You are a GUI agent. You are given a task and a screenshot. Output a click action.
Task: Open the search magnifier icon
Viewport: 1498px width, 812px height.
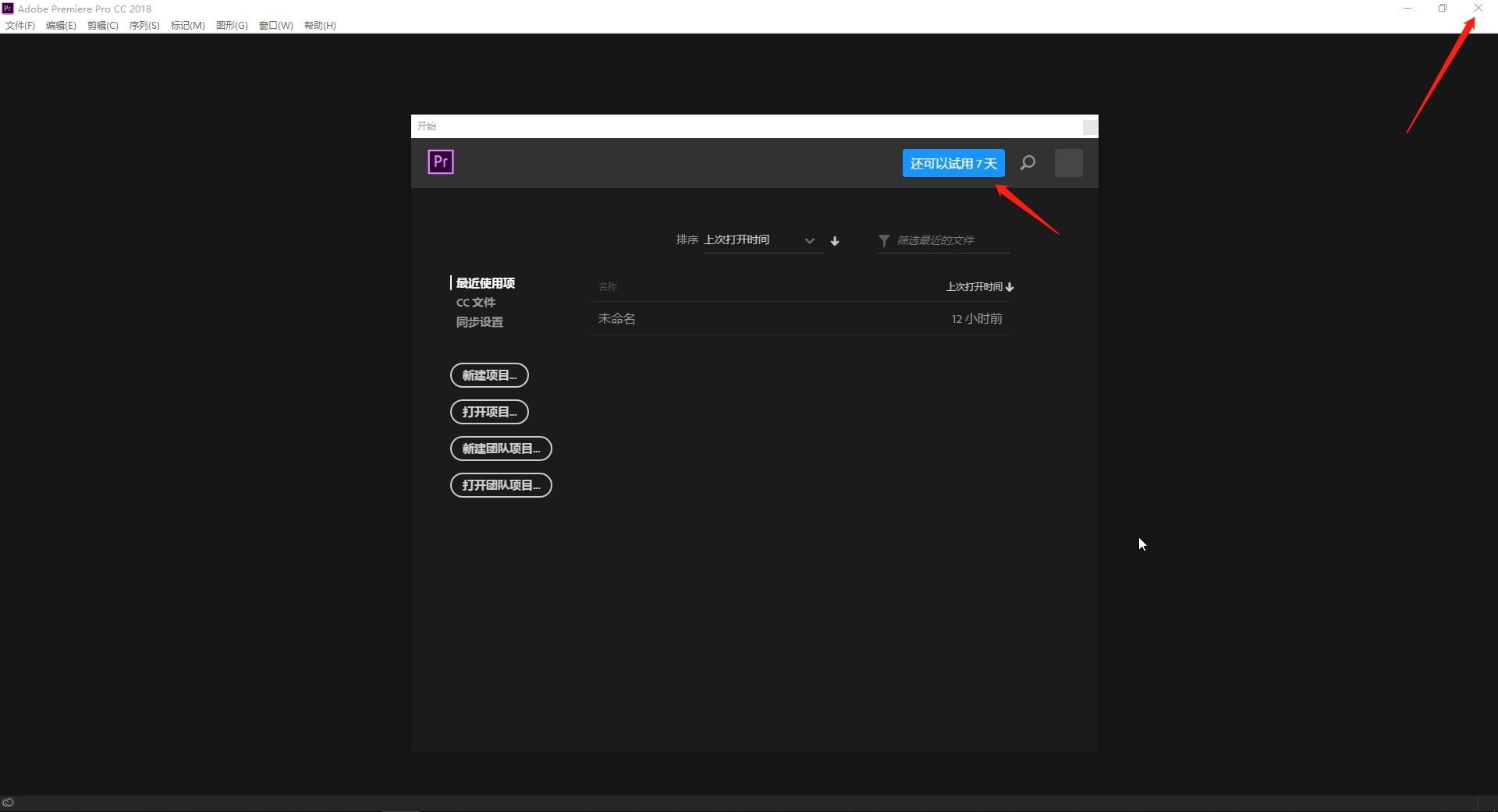coord(1028,163)
